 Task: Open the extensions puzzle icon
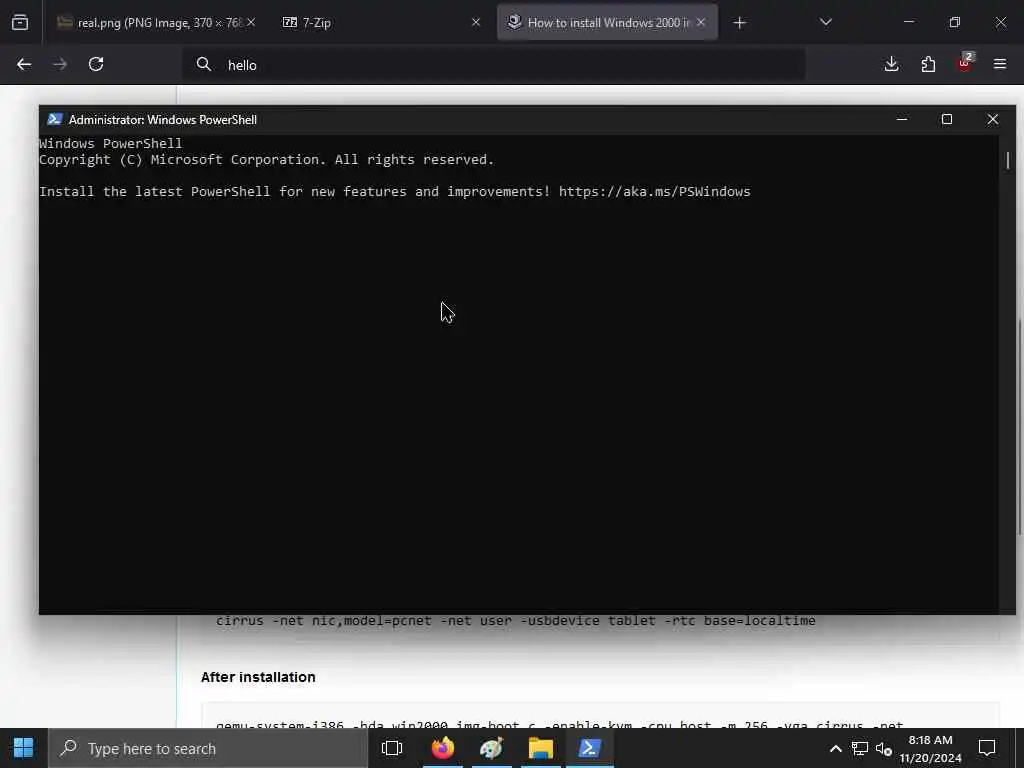pyautogui.click(x=928, y=64)
